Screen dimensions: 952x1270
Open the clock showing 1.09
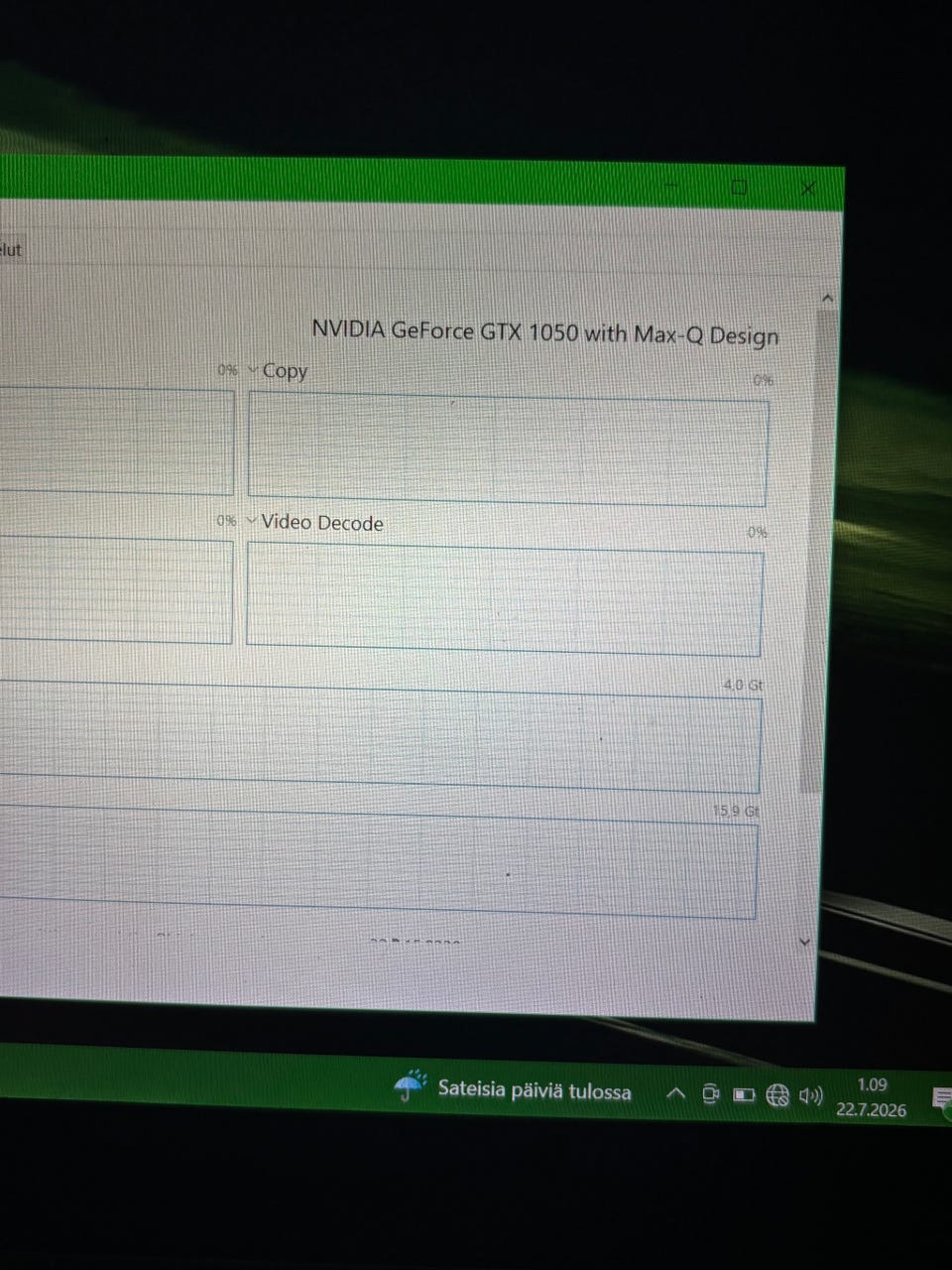coord(872,1084)
